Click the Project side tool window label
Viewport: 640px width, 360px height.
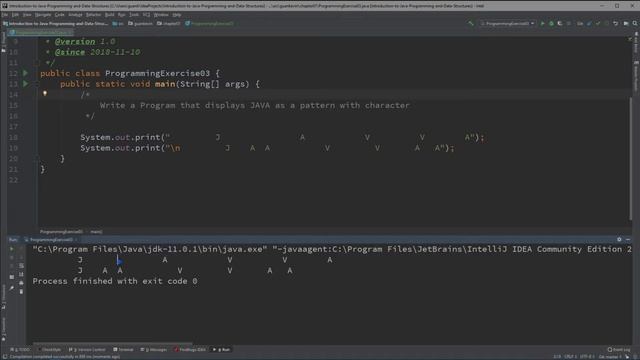tap(3, 42)
